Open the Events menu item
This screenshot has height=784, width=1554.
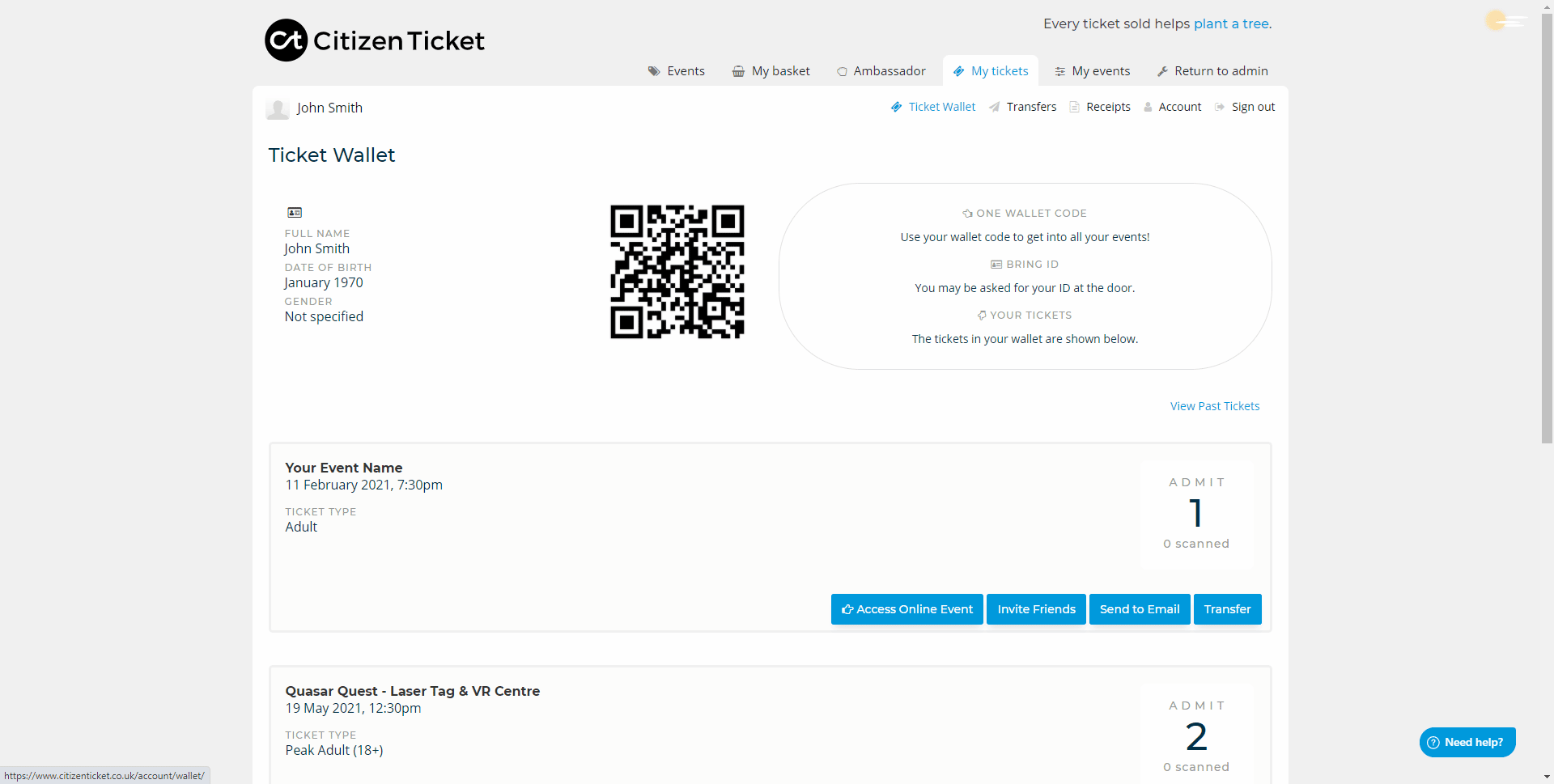[x=677, y=71]
